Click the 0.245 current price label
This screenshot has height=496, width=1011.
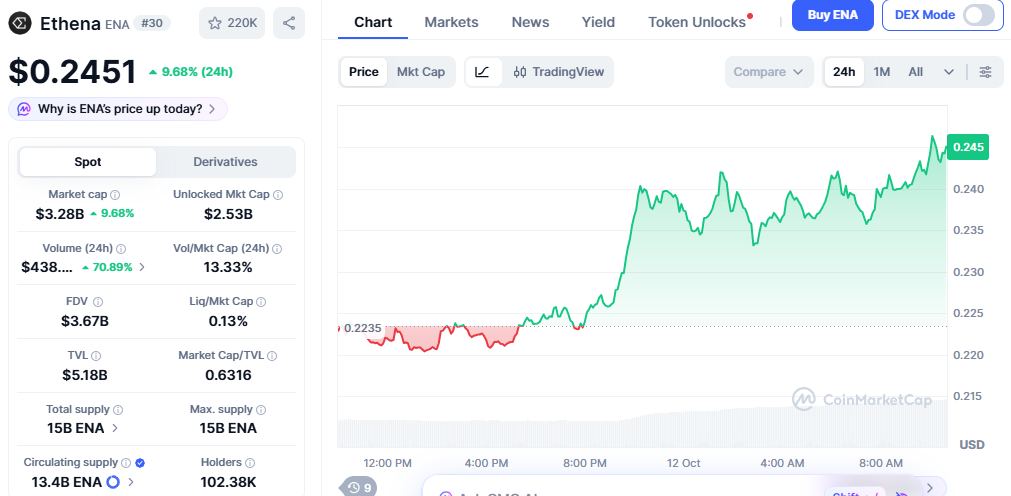(967, 147)
